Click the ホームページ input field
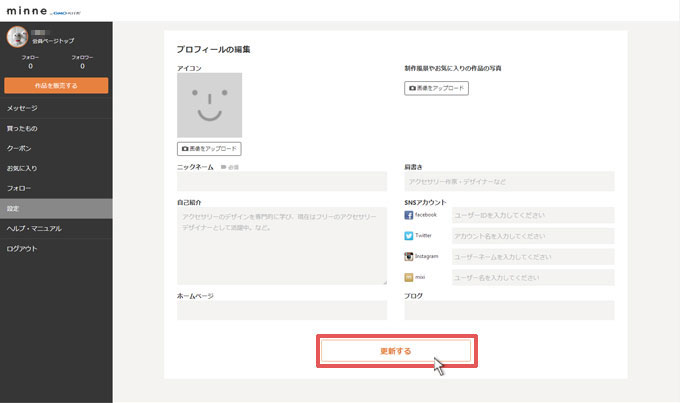Image resolution: width=680 pixels, height=403 pixels. [x=282, y=310]
